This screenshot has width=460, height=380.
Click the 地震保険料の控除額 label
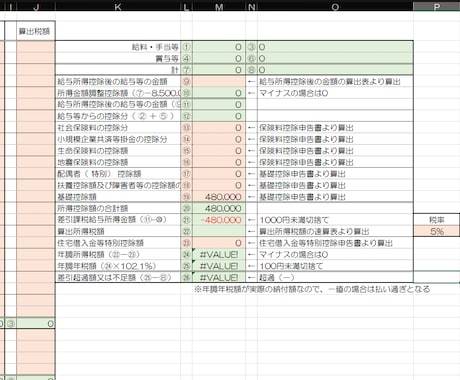[92, 162]
